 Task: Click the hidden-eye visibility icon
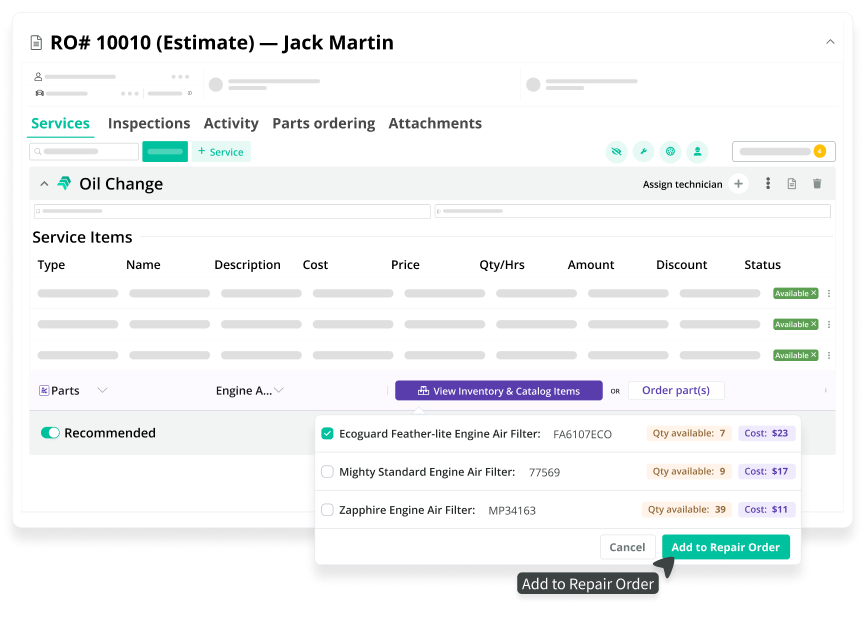(616, 152)
